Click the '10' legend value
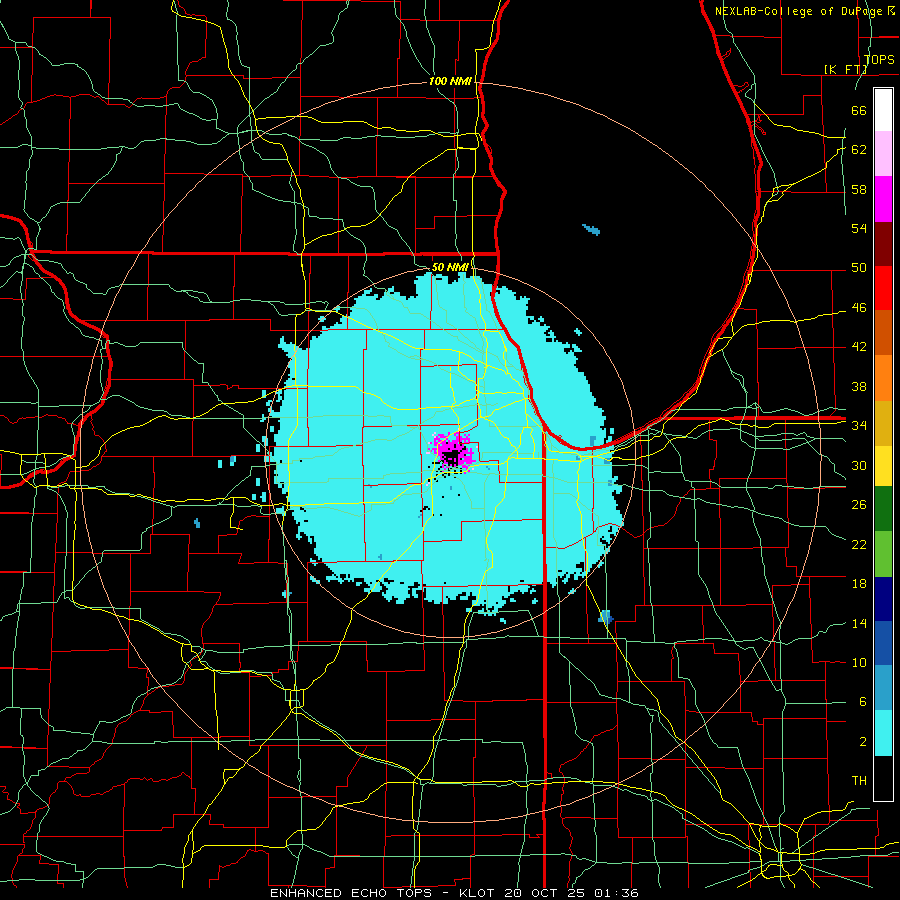 pyautogui.click(x=859, y=663)
